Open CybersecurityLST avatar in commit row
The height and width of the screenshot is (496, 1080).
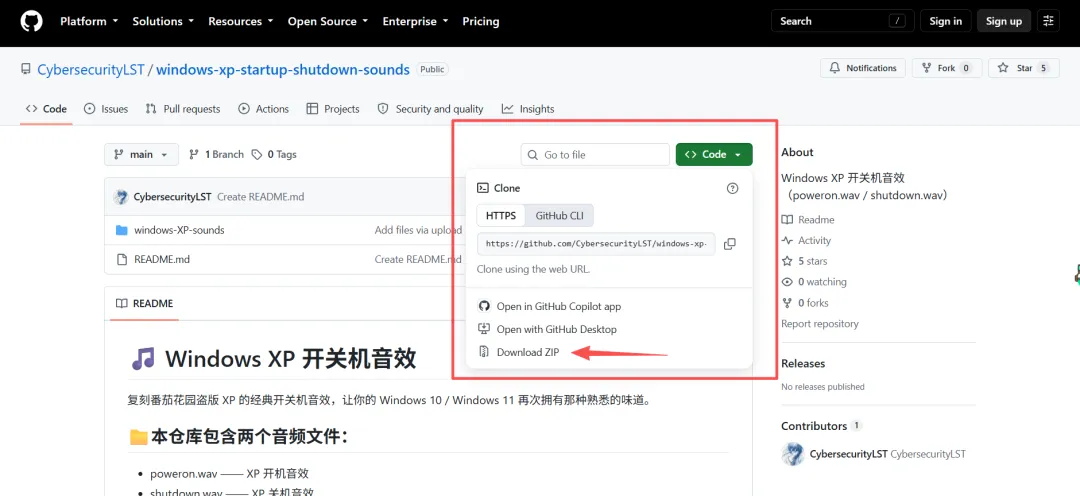pos(121,197)
